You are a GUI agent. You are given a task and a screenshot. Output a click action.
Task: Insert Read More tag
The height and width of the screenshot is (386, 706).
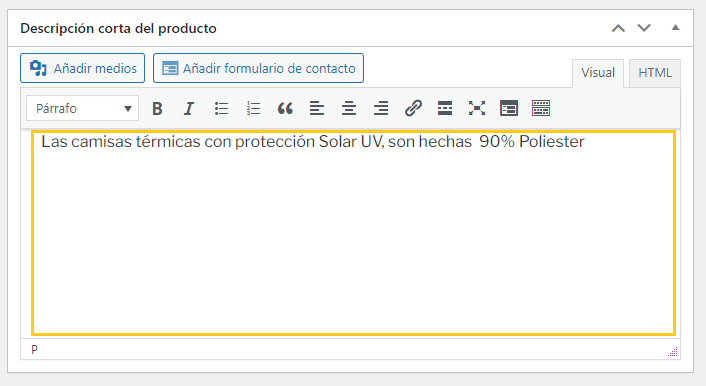pyautogui.click(x=445, y=109)
